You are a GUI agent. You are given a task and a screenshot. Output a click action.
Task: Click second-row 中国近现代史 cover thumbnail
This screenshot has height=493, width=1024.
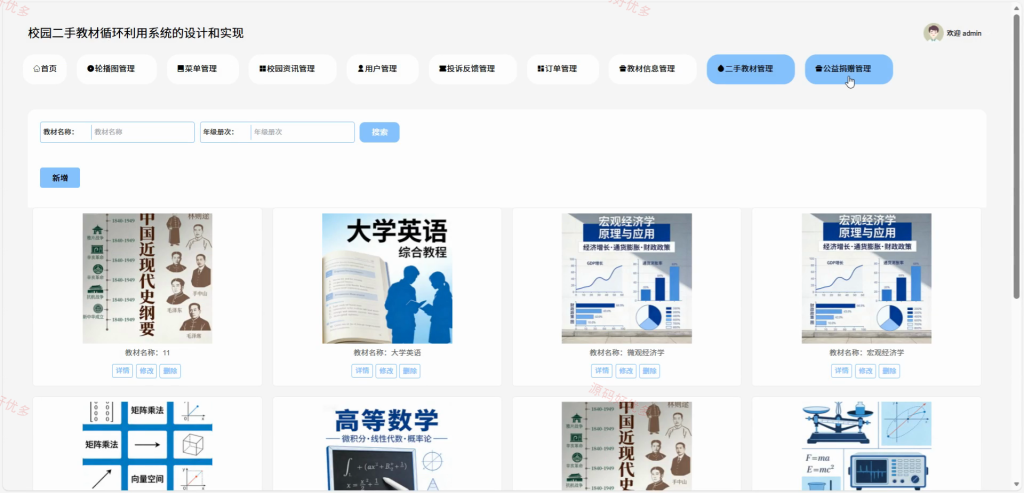(x=627, y=446)
